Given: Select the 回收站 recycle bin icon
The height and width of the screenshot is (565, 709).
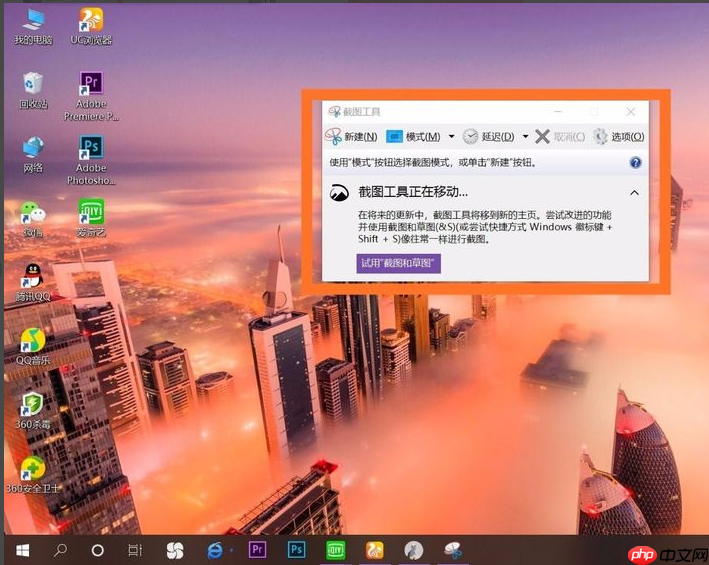Looking at the screenshot, I should 33,90.
